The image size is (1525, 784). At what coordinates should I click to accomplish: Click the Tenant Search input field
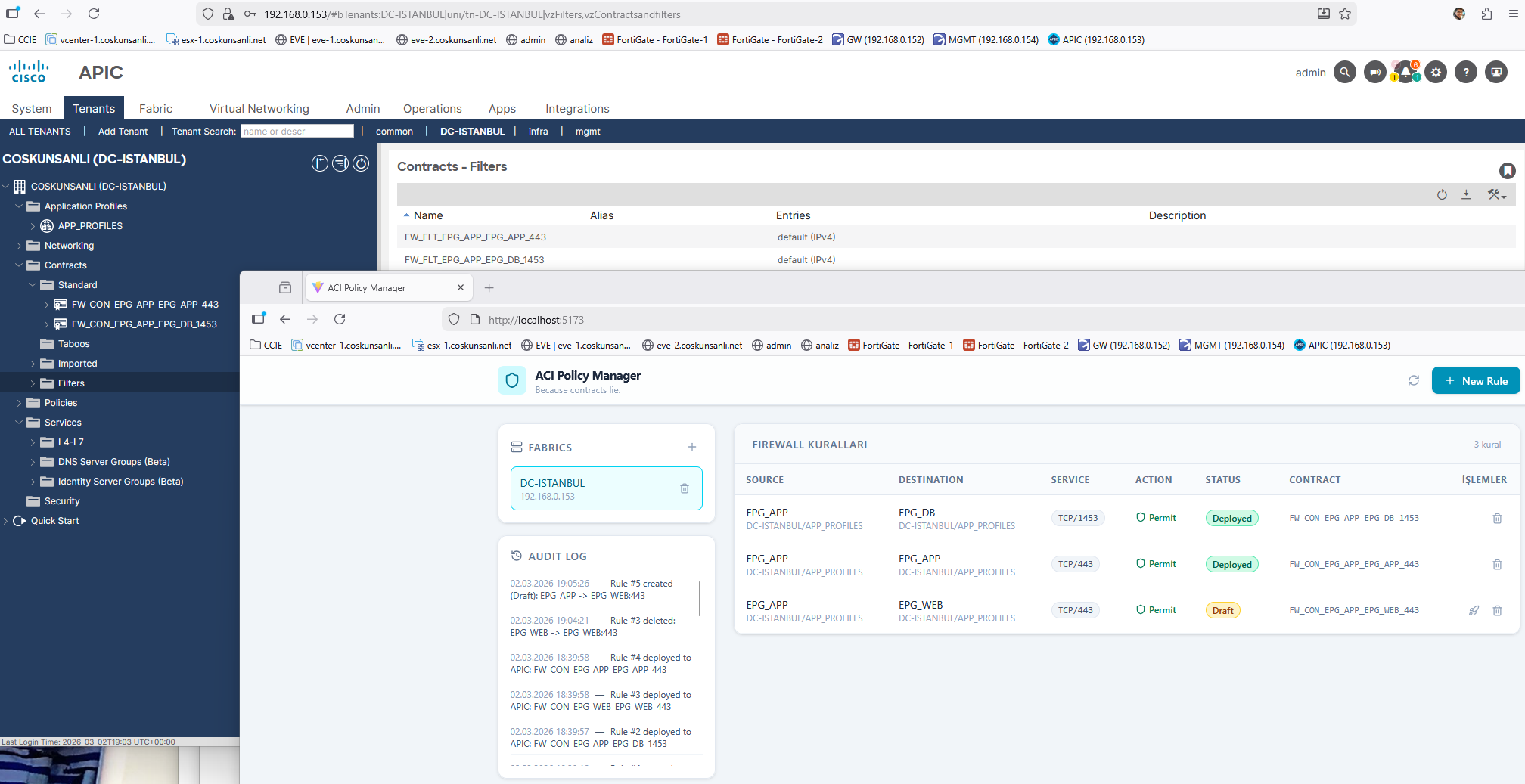tap(297, 132)
